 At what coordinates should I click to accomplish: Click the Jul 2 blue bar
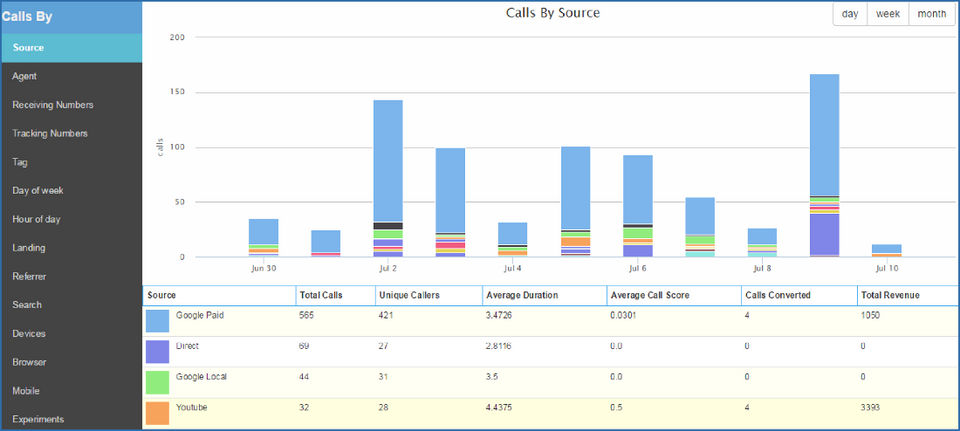coord(388,160)
